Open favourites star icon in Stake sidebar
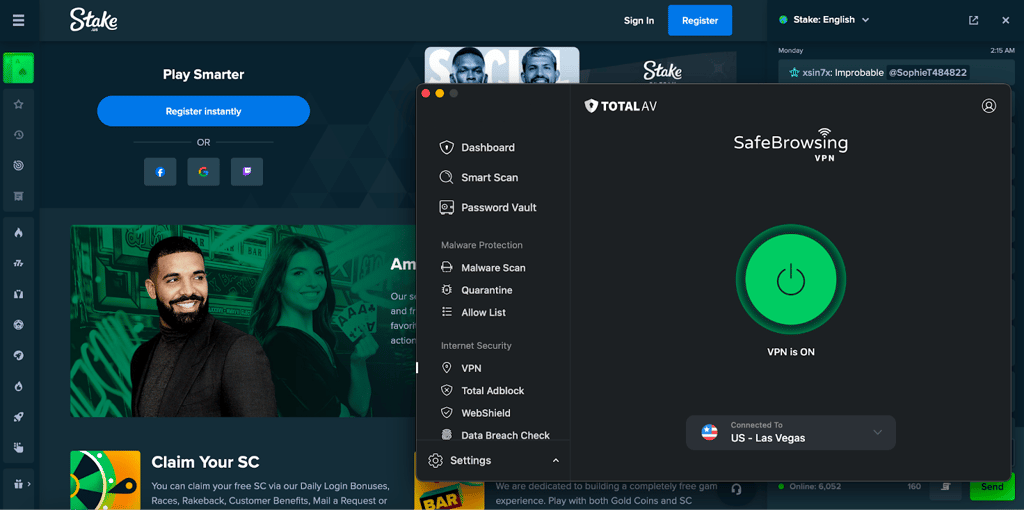The height and width of the screenshot is (510, 1024). click(19, 104)
